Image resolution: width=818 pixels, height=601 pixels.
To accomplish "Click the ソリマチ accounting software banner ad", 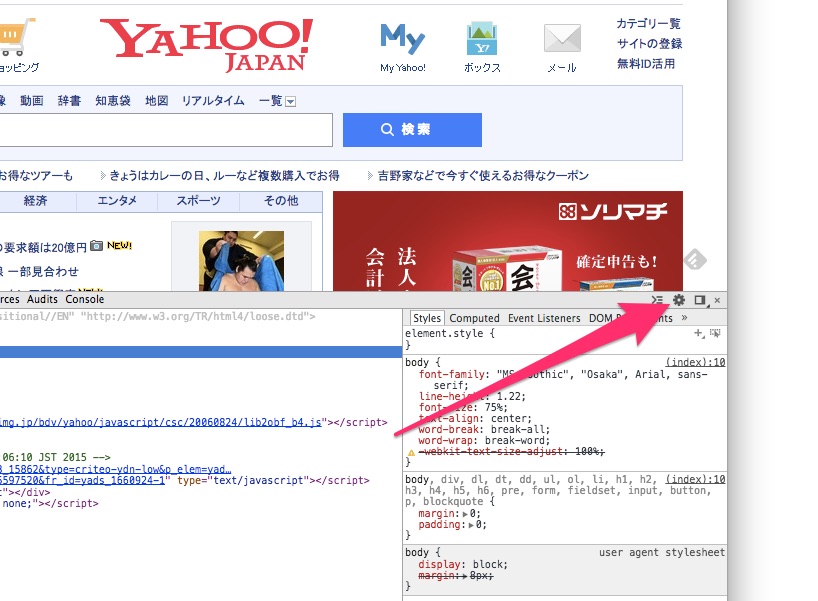I will pyautogui.click(x=508, y=241).
